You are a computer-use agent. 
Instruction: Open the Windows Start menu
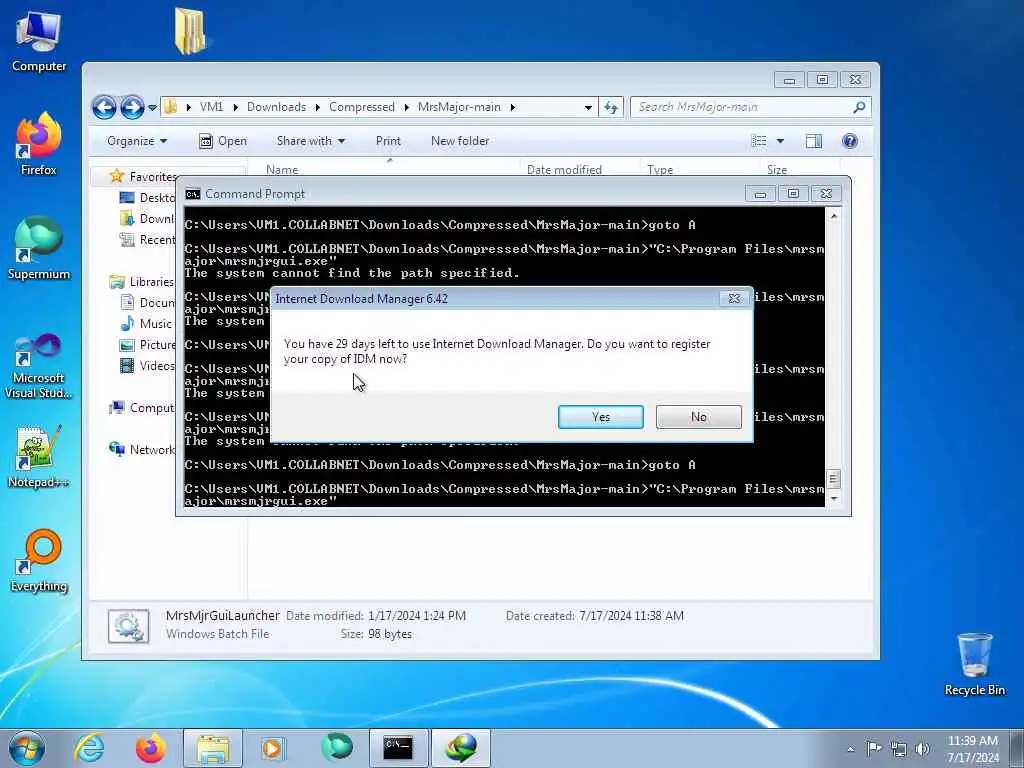point(27,748)
